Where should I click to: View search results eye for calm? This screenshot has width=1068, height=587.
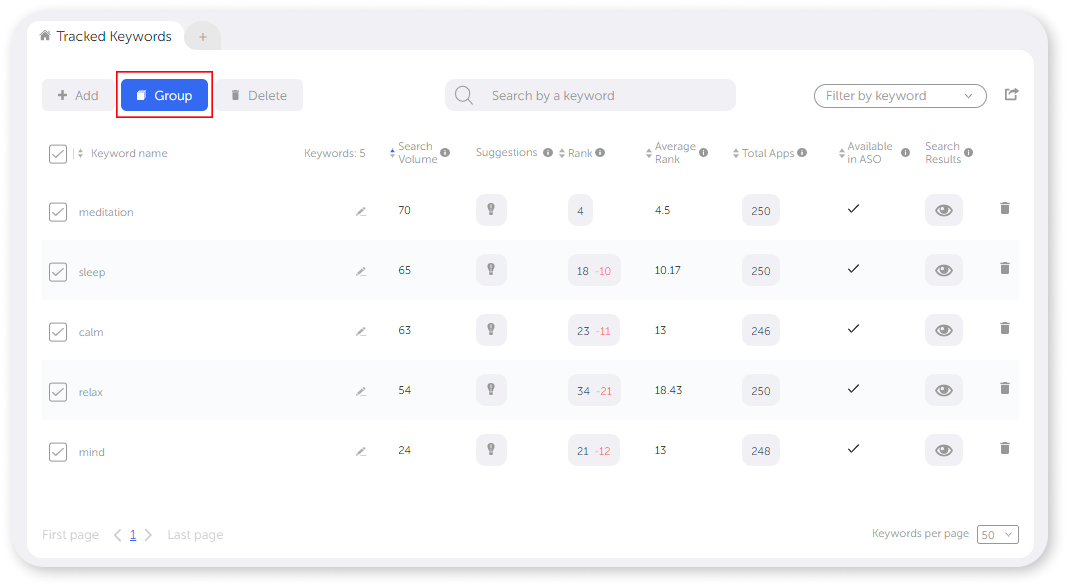(943, 330)
